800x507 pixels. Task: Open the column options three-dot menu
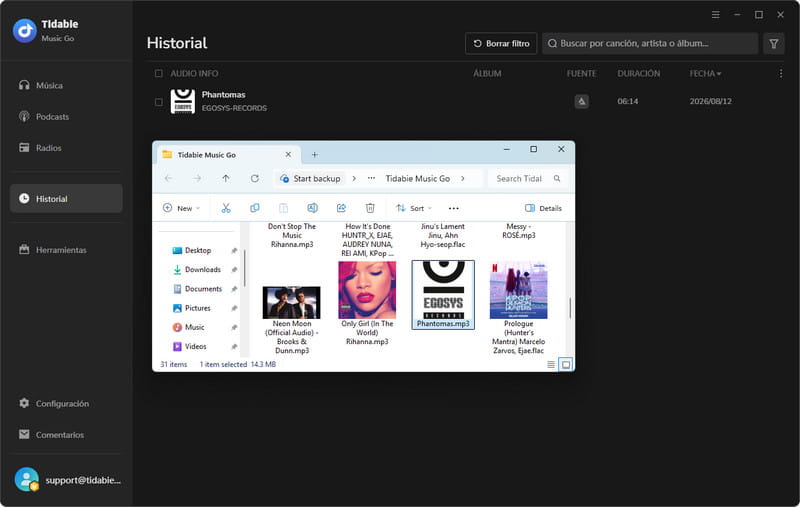[x=781, y=73]
